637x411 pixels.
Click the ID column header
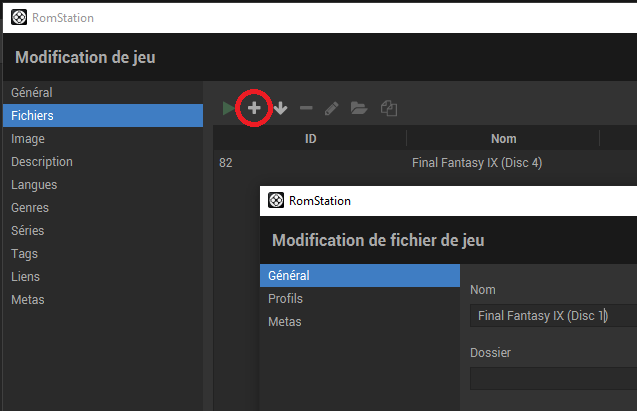click(x=310, y=138)
